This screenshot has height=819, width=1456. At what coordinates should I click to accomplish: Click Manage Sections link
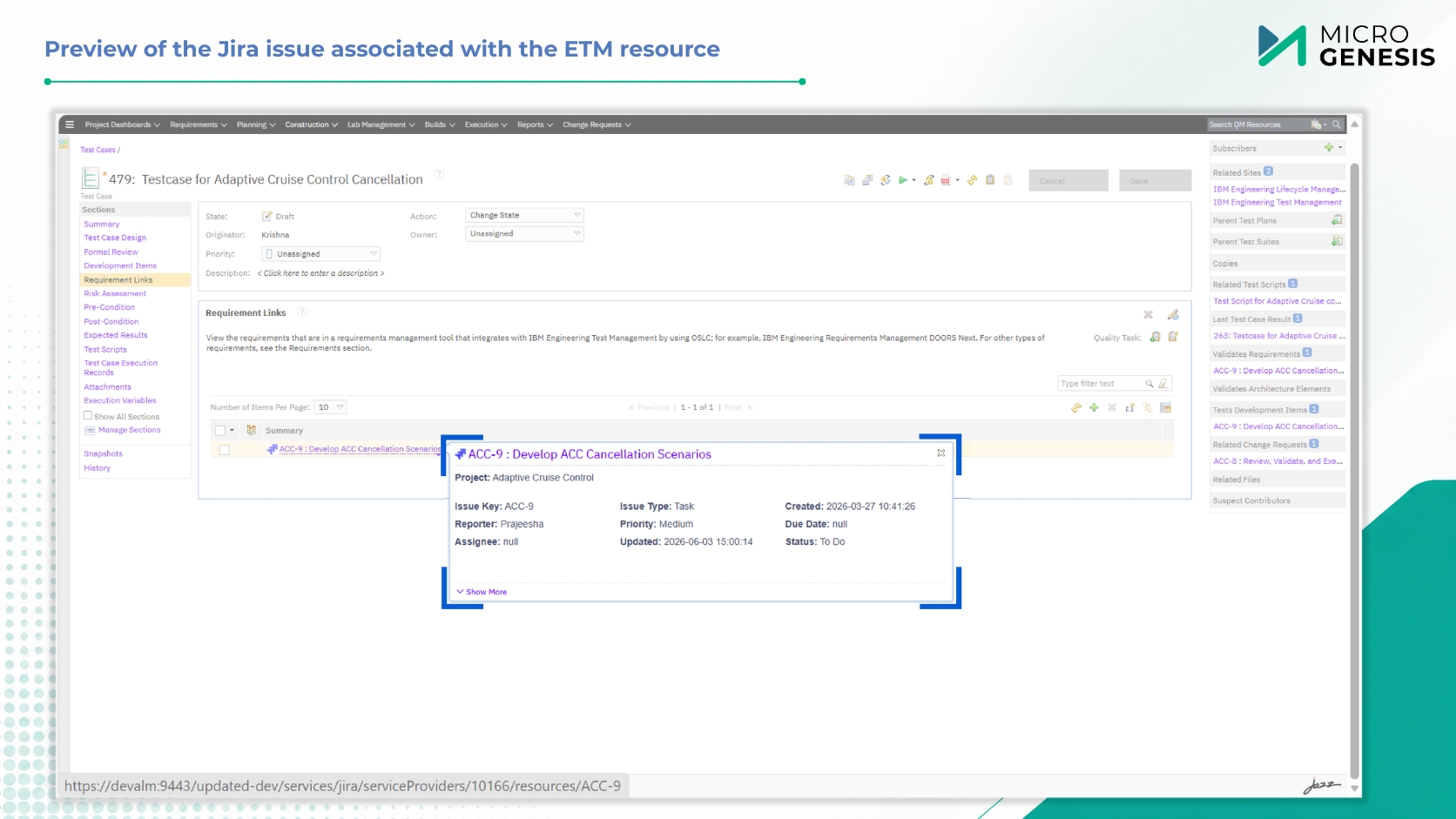pyautogui.click(x=129, y=430)
